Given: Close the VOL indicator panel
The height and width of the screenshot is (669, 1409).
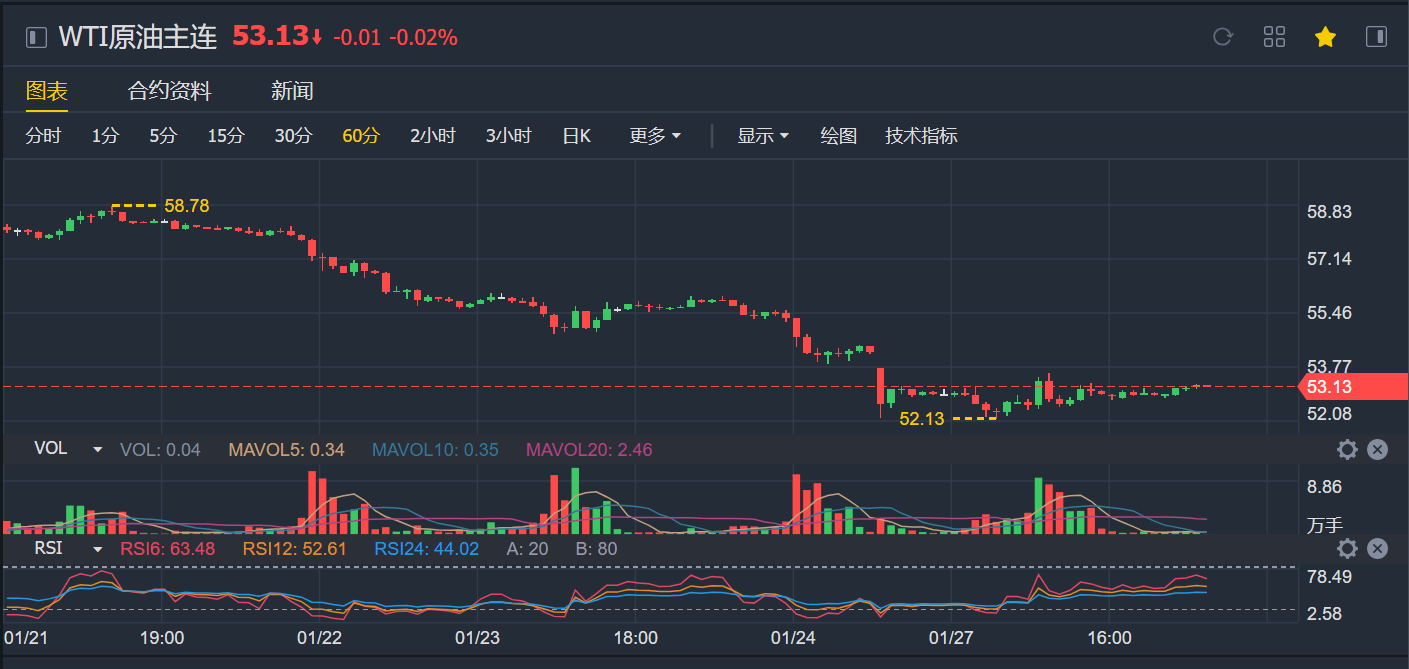Looking at the screenshot, I should coord(1377,450).
